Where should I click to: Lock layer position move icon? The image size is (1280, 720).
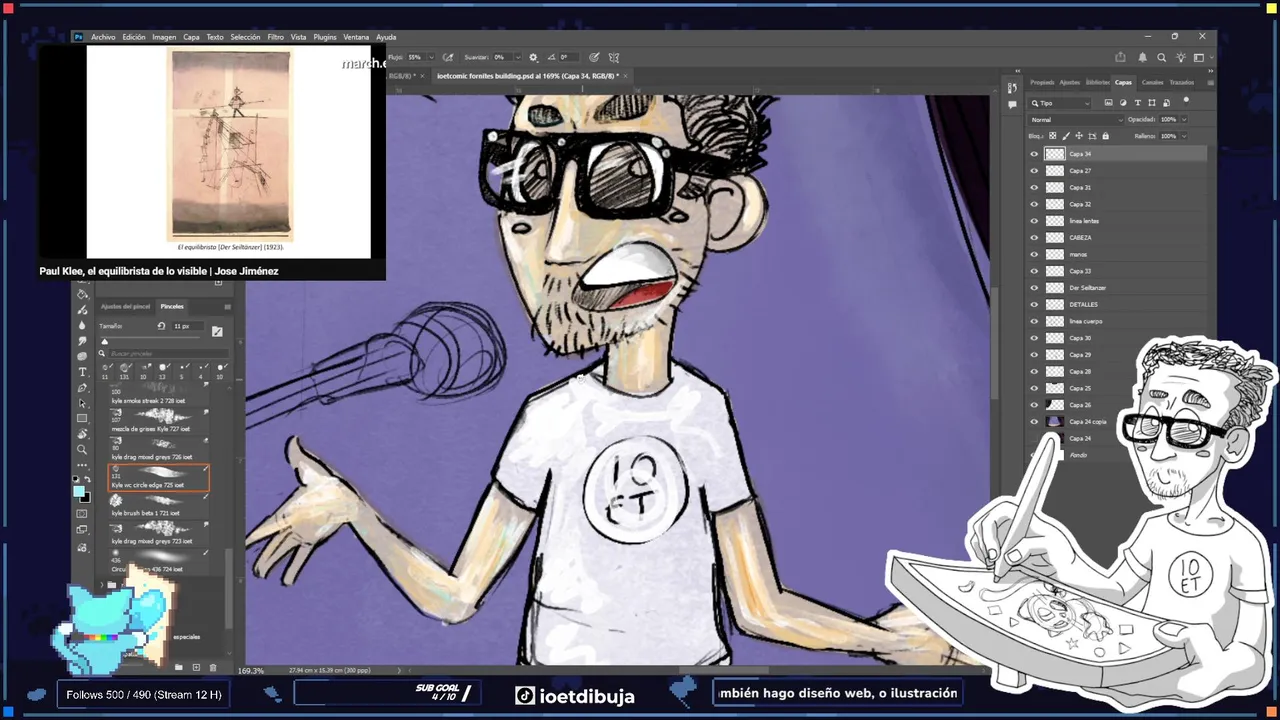(x=1079, y=136)
